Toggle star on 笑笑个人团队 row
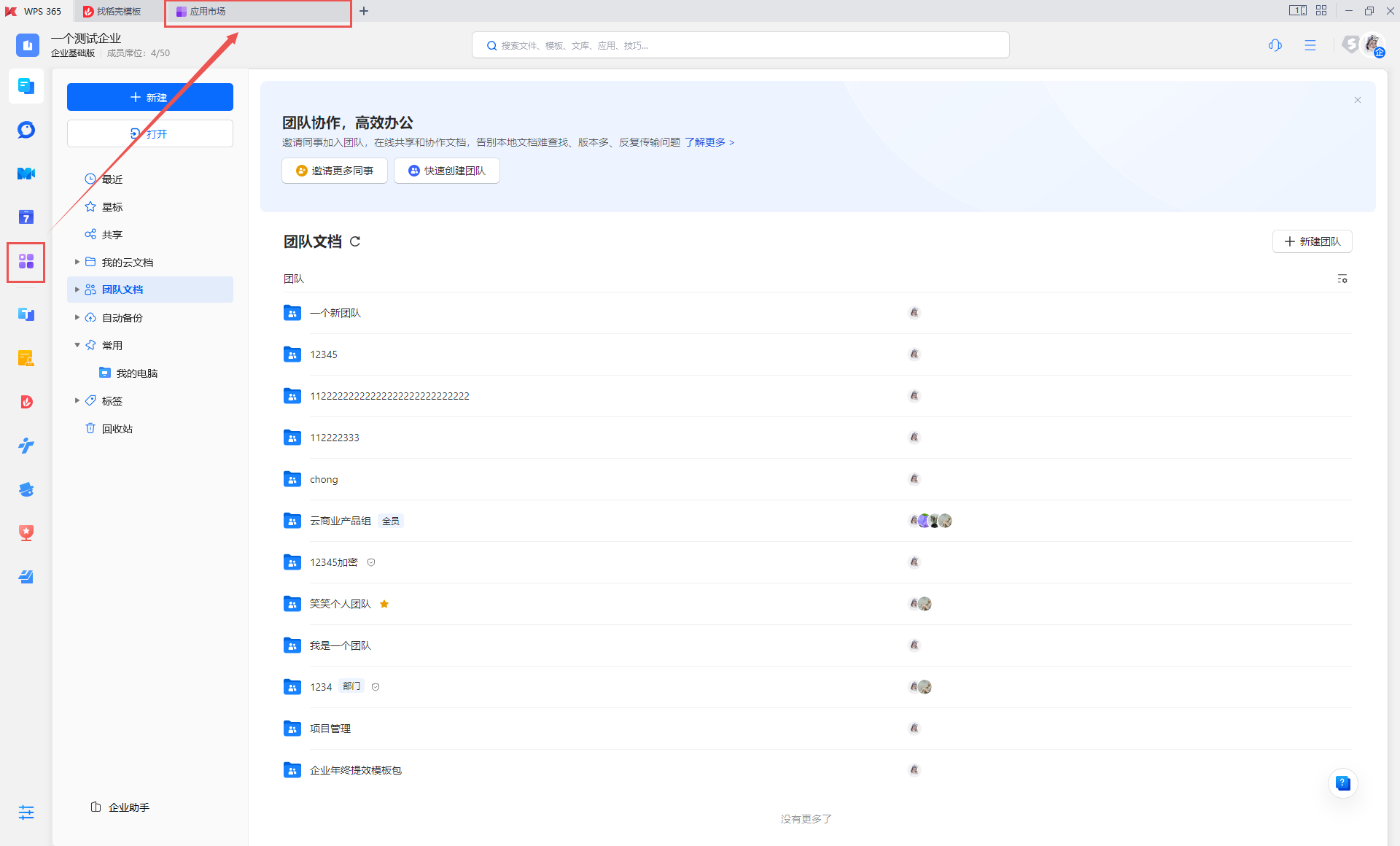Viewport: 1400px width, 846px height. [x=384, y=604]
